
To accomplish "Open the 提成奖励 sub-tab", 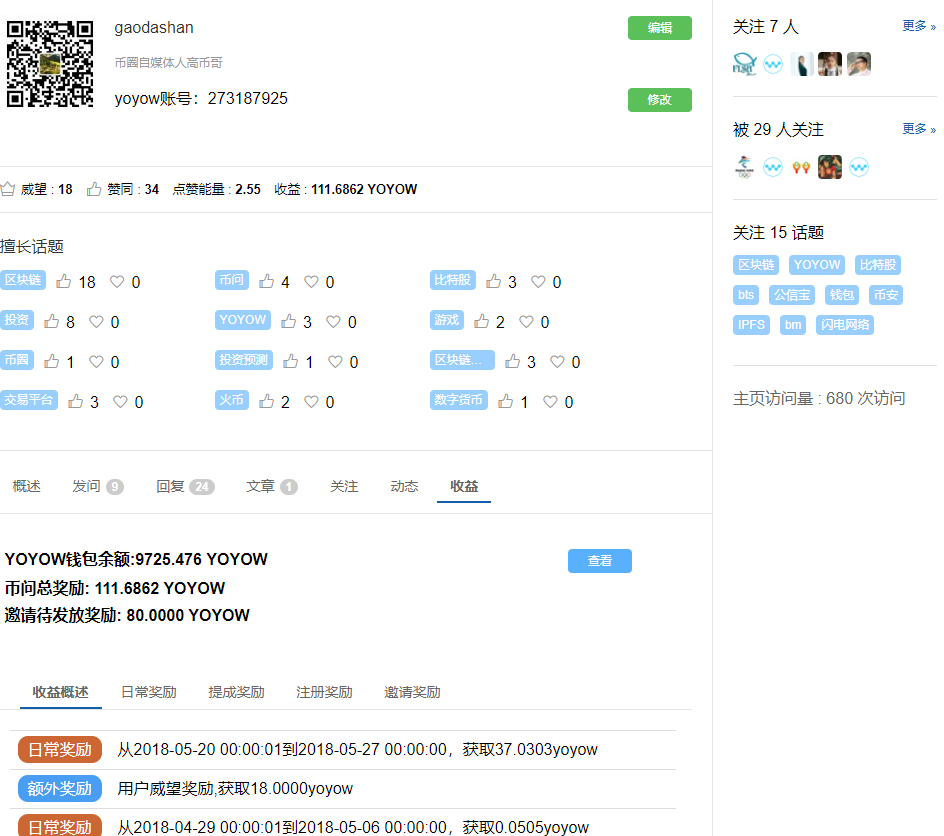I will pos(237,692).
